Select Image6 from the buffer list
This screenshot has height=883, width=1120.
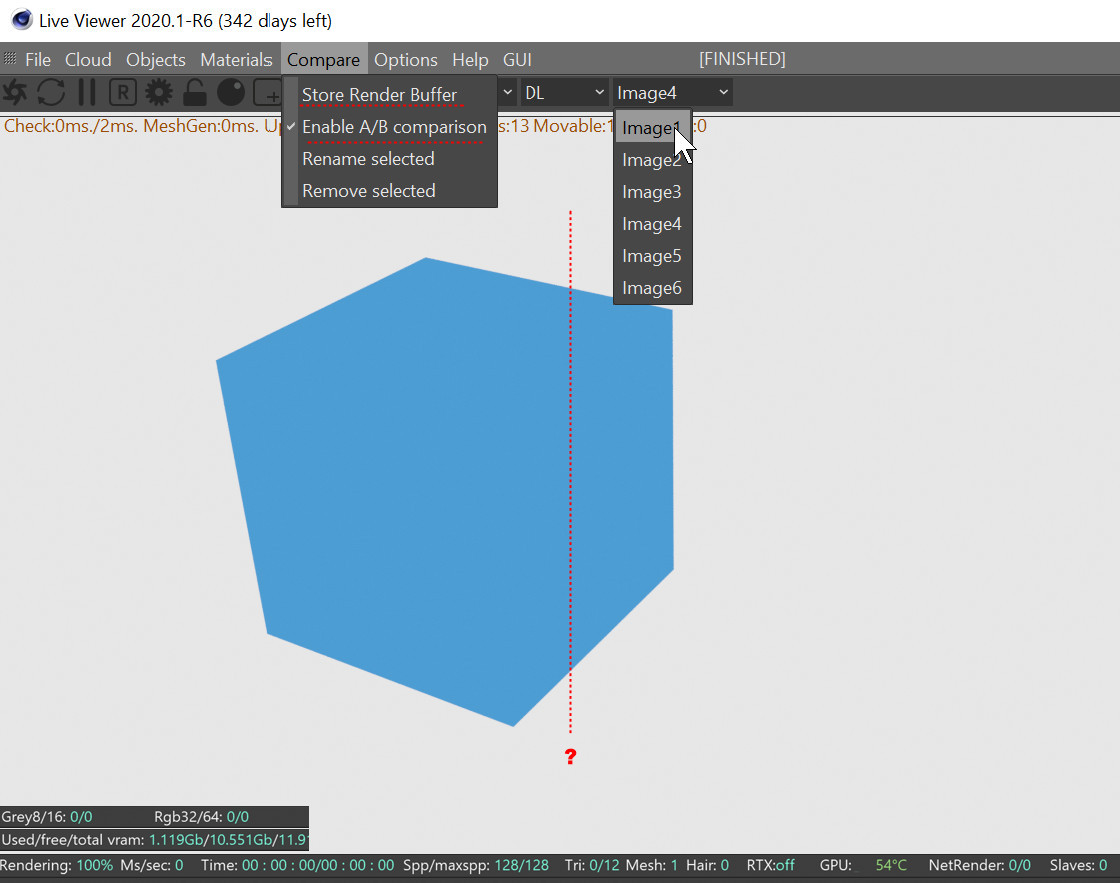tap(653, 288)
